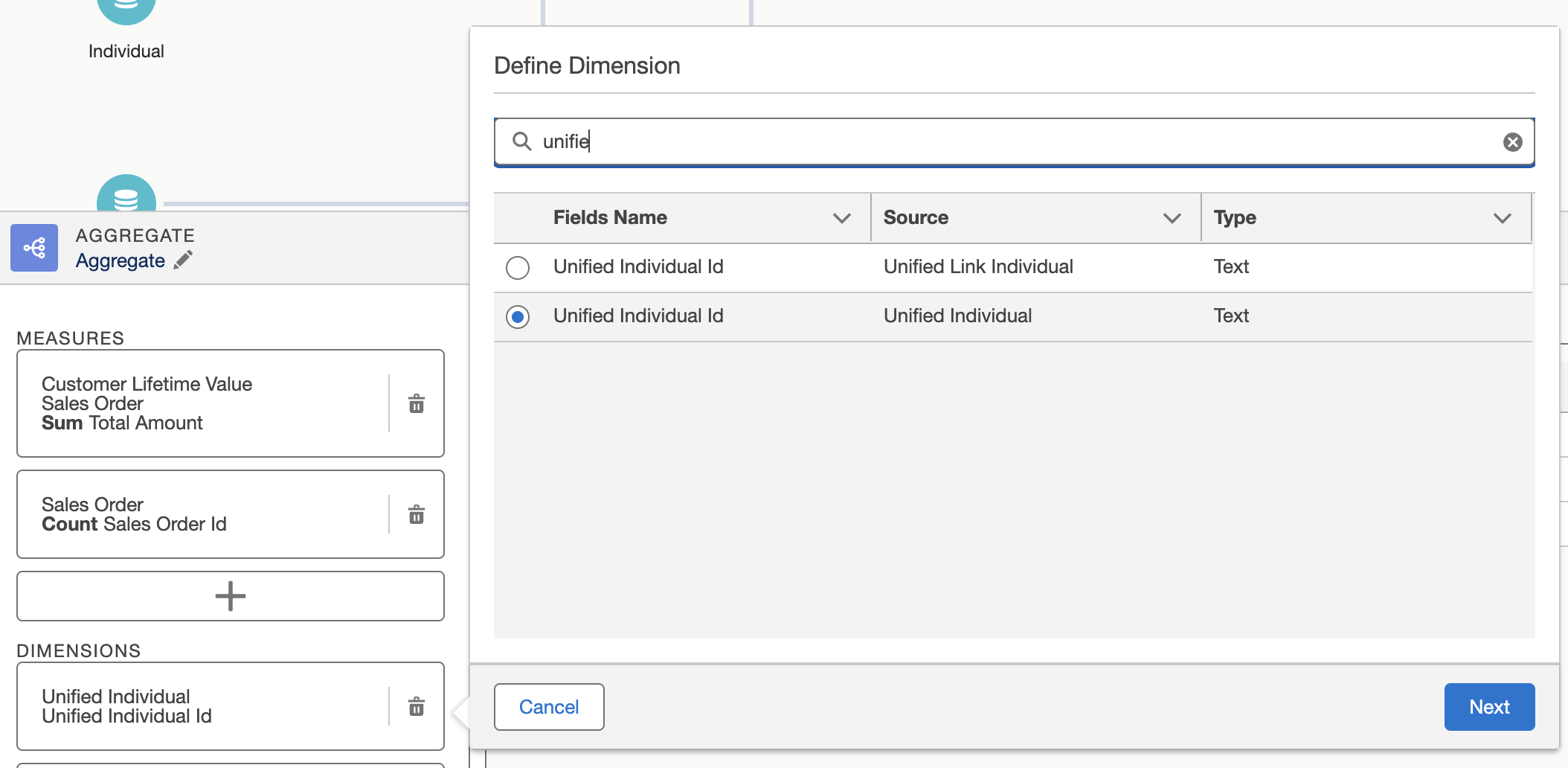1568x768 pixels.
Task: Delete the Sales Order Count measure
Action: [417, 514]
